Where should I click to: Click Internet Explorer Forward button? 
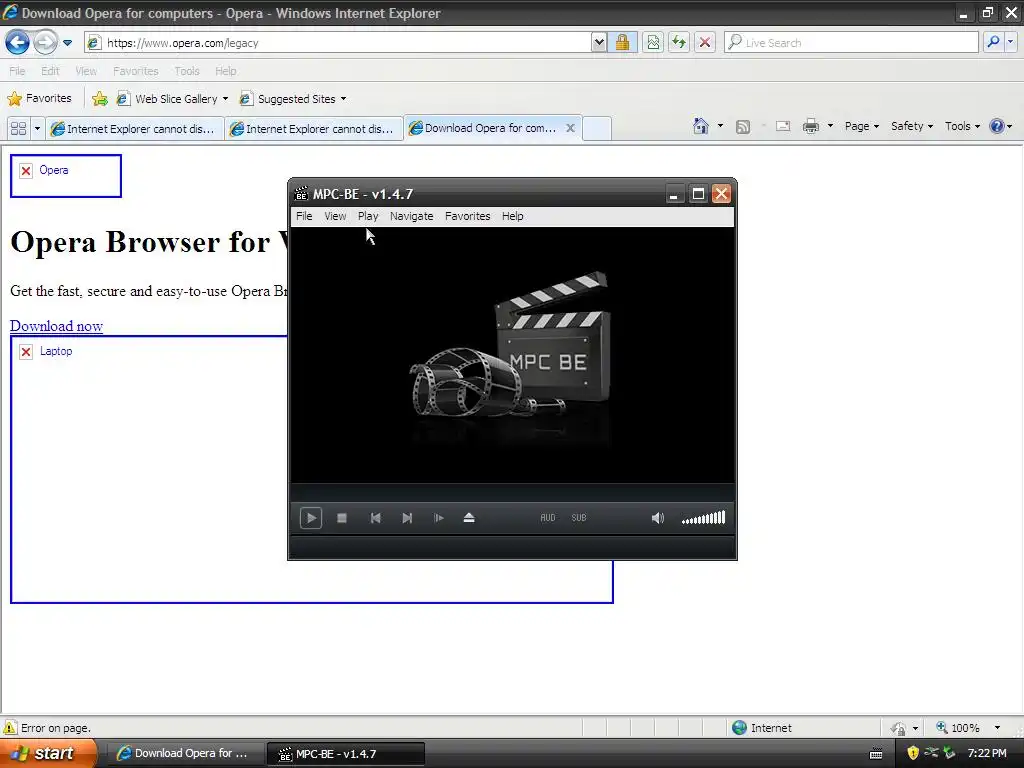[x=45, y=43]
